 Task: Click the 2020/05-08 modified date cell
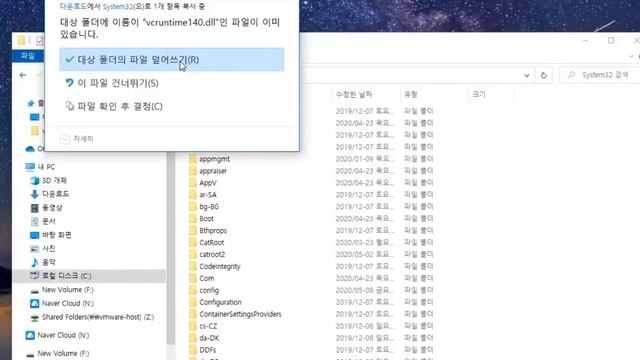point(365,290)
